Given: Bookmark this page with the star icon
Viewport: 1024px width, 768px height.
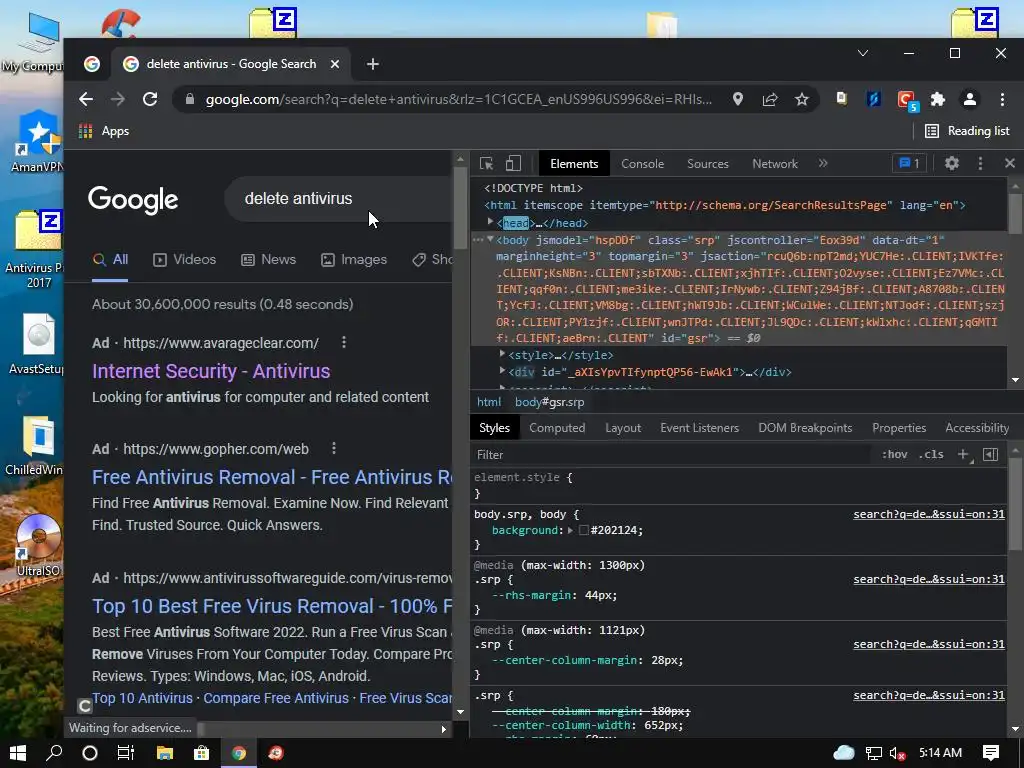Looking at the screenshot, I should (x=801, y=99).
